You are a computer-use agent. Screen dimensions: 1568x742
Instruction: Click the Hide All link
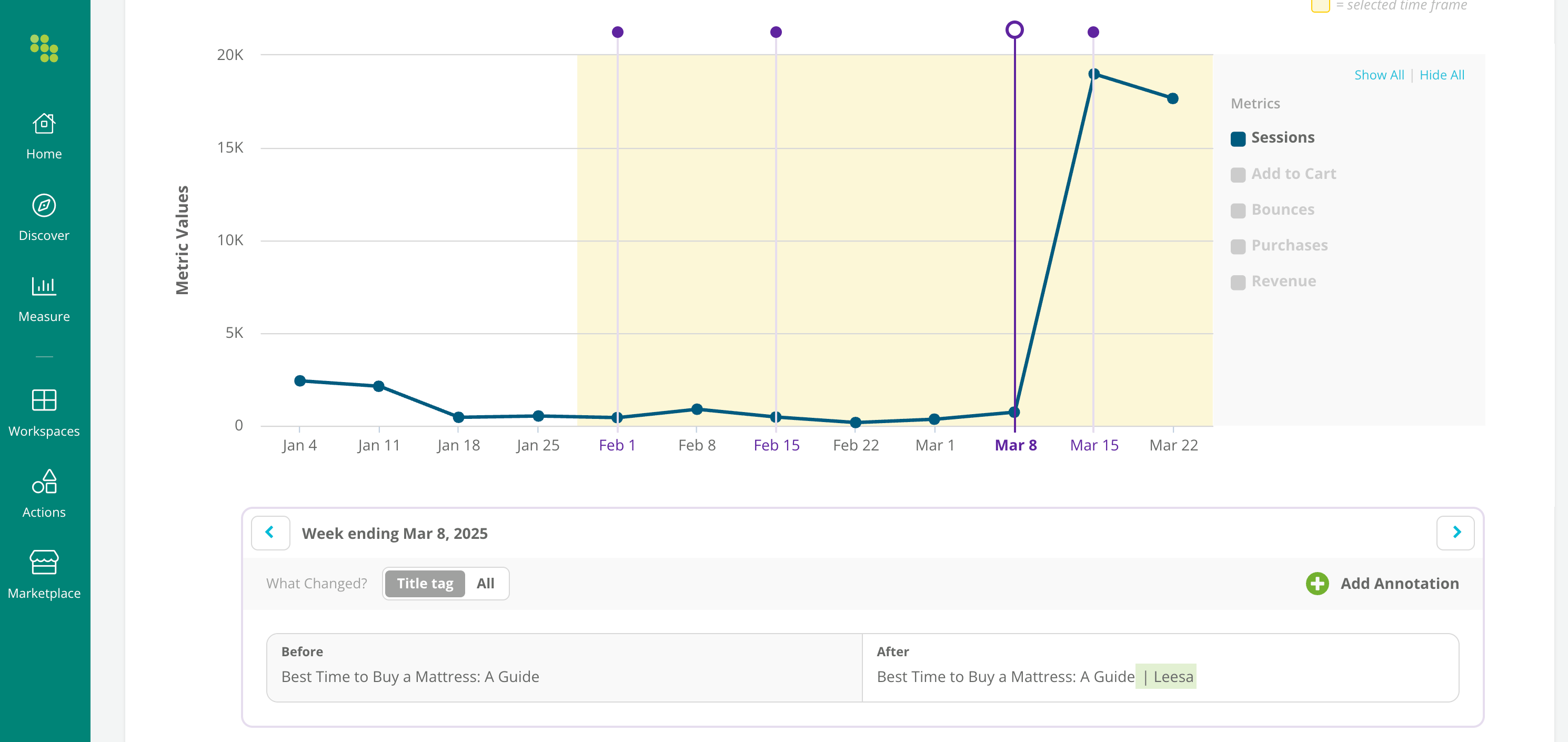(1441, 75)
